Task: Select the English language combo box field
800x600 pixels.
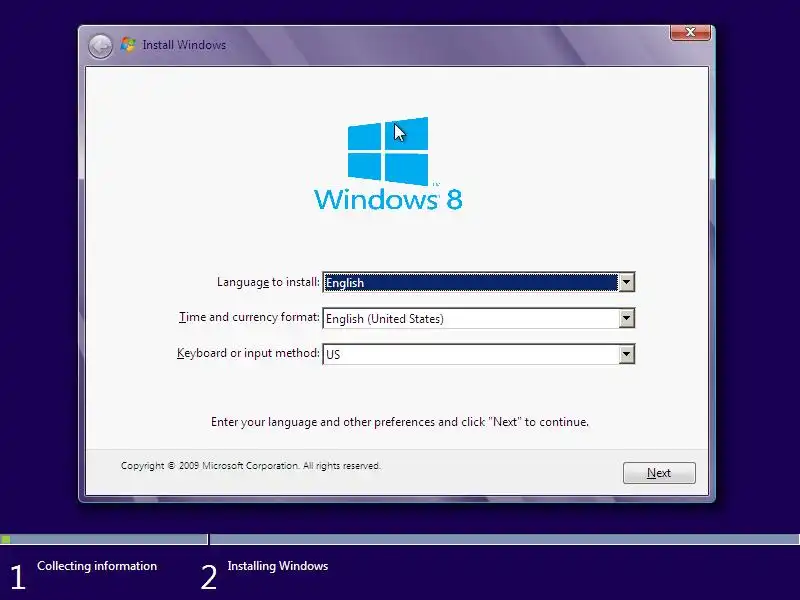Action: (x=479, y=282)
